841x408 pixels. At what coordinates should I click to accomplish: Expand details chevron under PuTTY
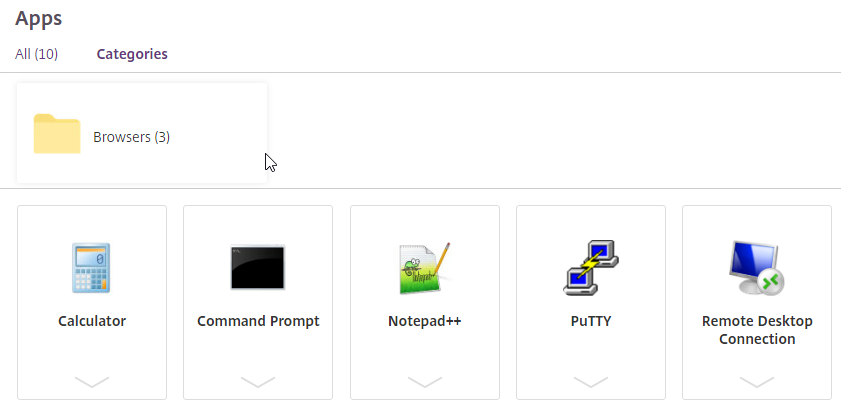[591, 382]
